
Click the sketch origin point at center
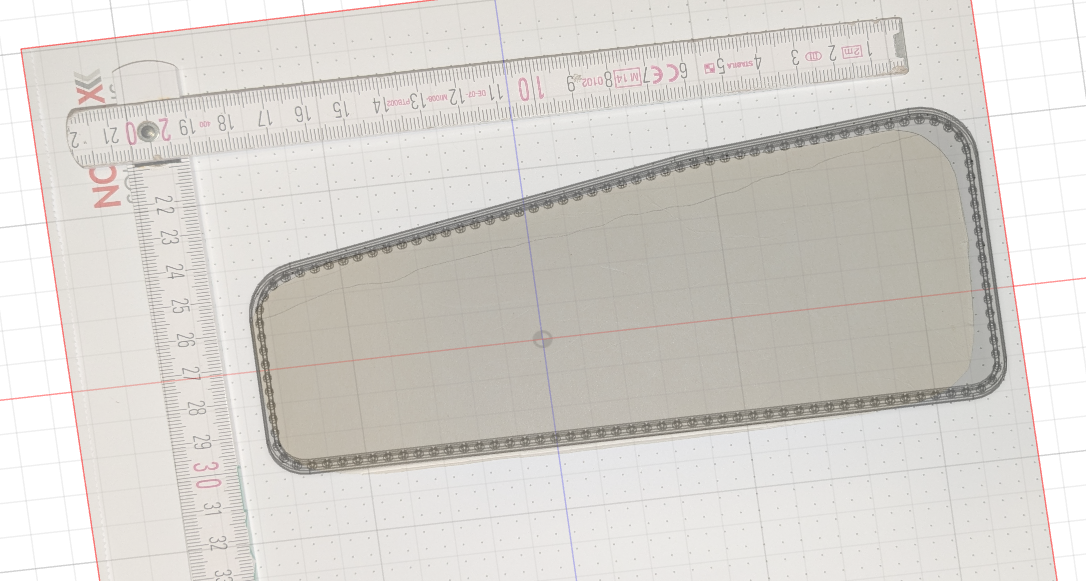pos(542,338)
